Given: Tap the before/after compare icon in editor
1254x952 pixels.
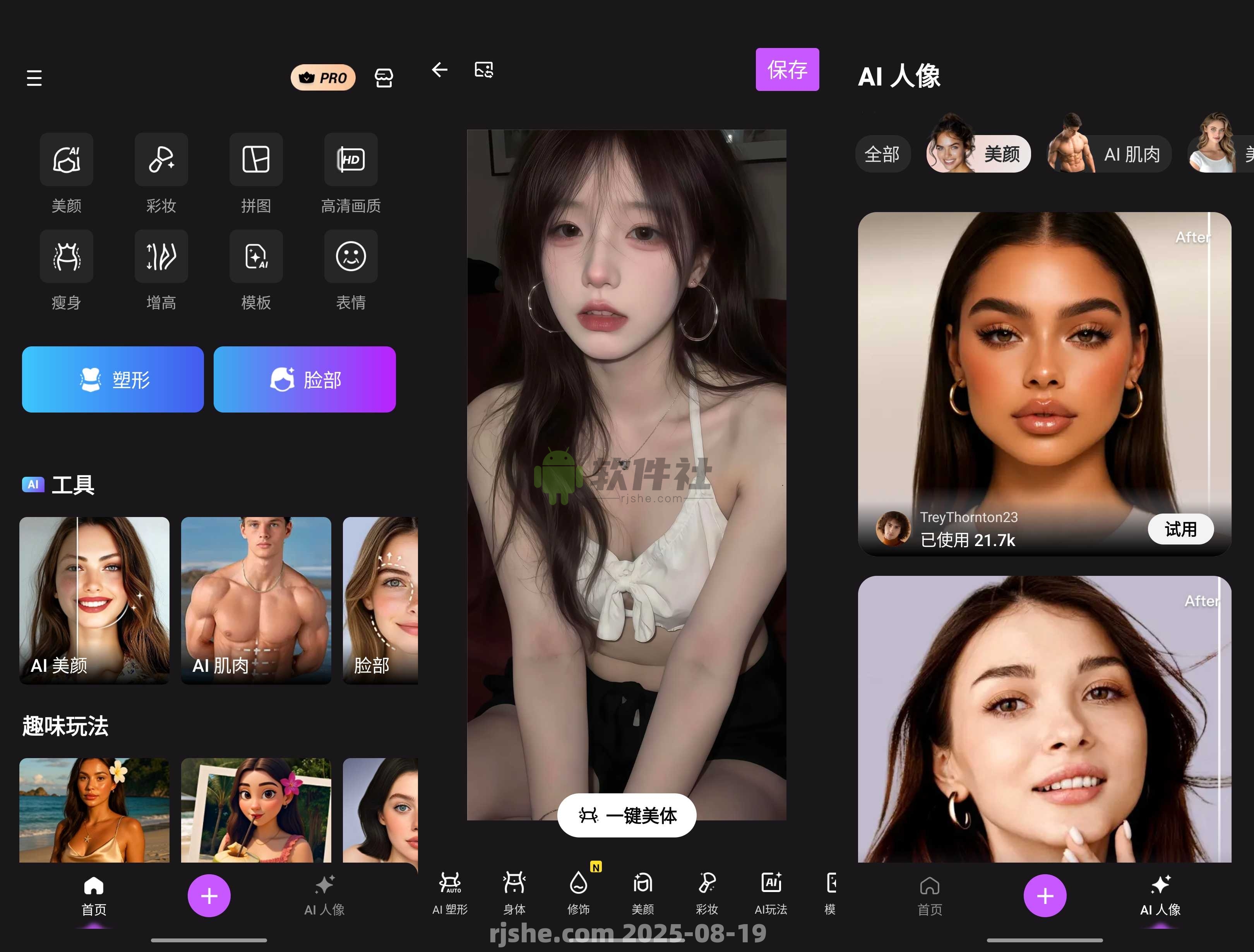Looking at the screenshot, I should pyautogui.click(x=483, y=70).
